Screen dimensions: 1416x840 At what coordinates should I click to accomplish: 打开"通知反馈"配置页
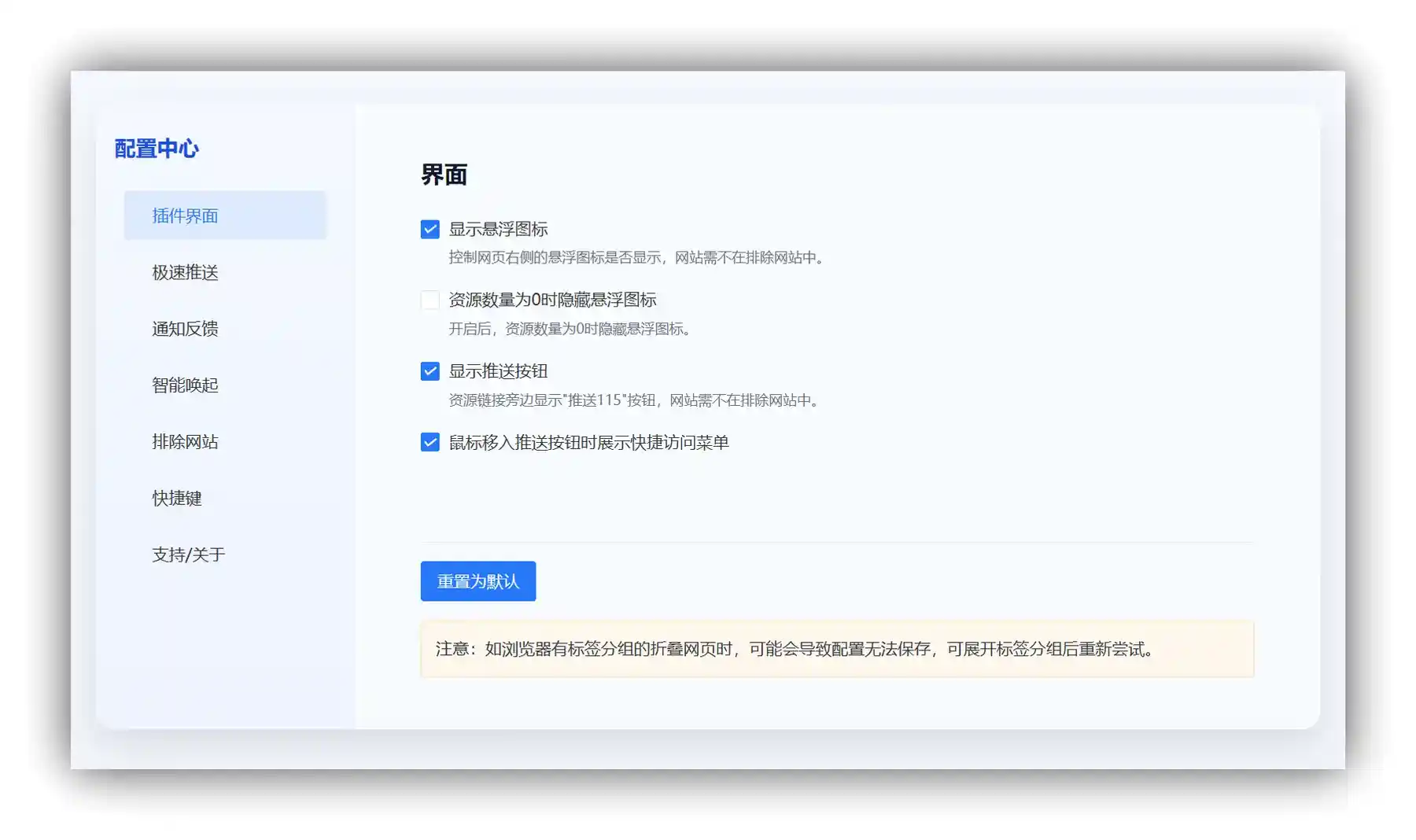tap(184, 329)
